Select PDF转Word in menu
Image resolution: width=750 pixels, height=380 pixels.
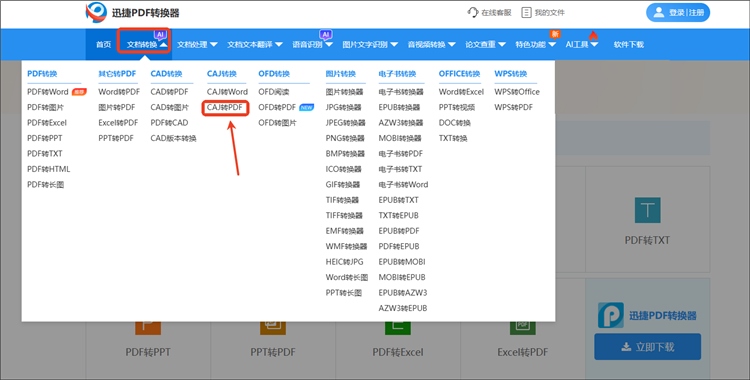point(48,92)
